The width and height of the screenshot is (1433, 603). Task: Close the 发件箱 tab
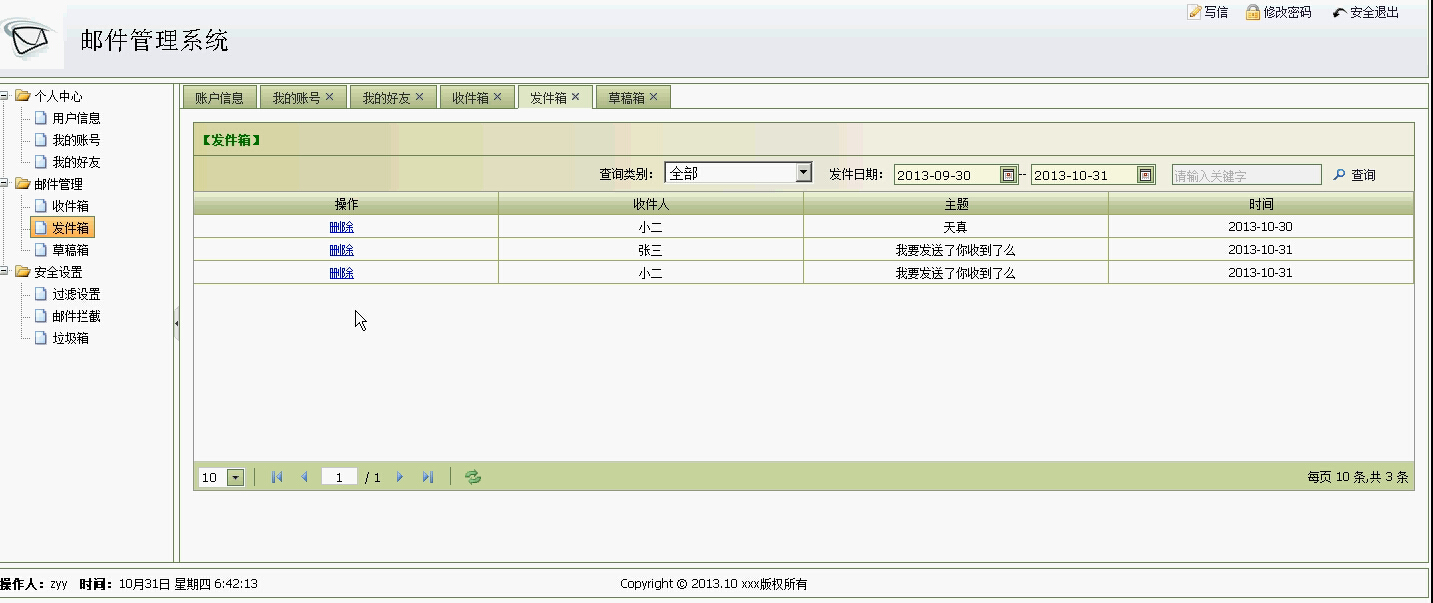click(576, 97)
